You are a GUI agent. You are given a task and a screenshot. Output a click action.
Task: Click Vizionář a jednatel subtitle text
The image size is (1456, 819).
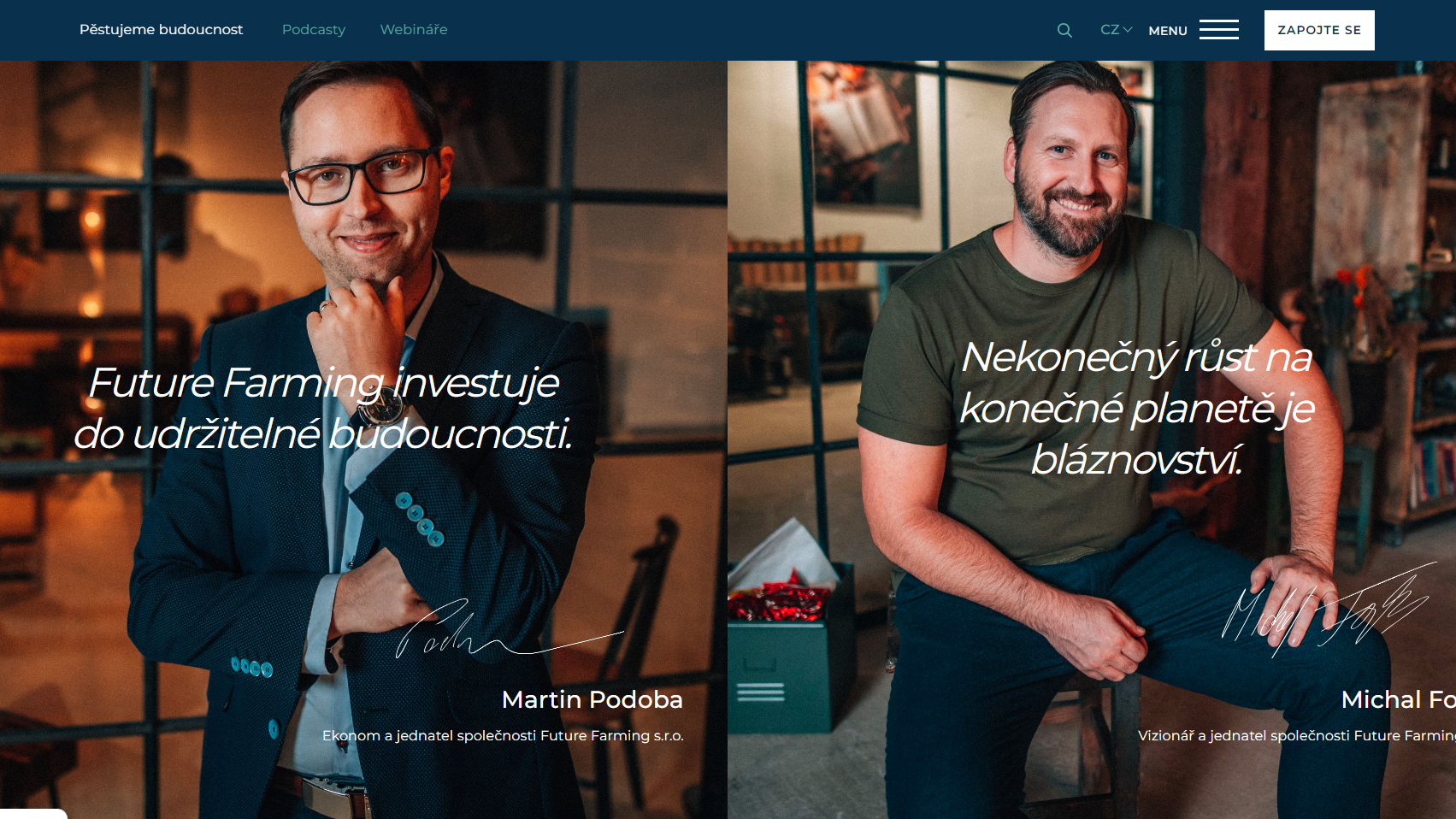[1297, 735]
